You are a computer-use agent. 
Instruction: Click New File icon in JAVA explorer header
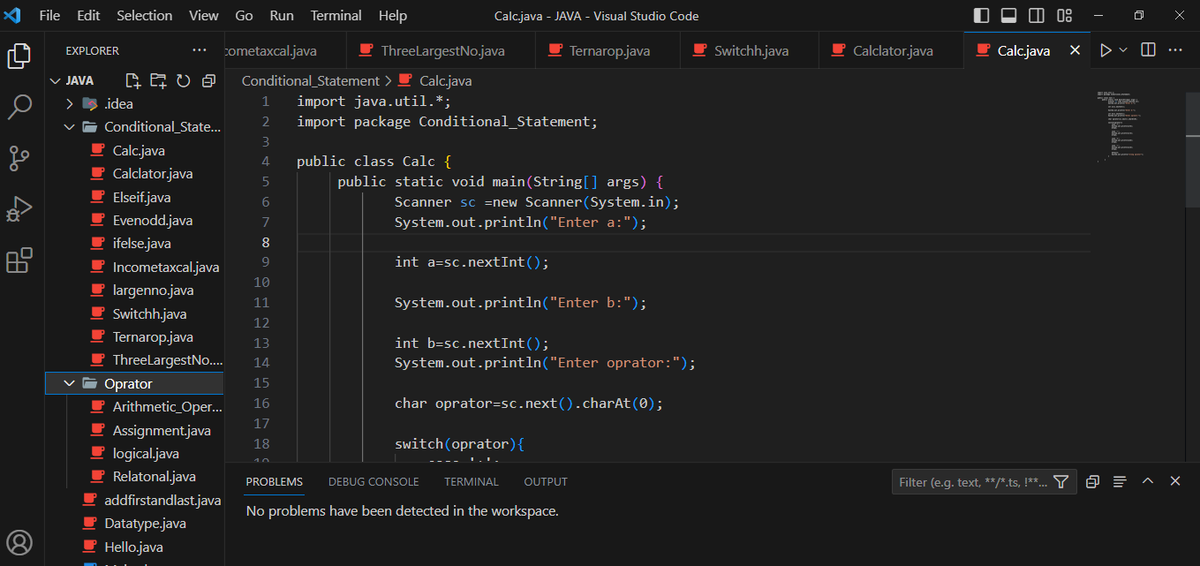pyautogui.click(x=133, y=81)
